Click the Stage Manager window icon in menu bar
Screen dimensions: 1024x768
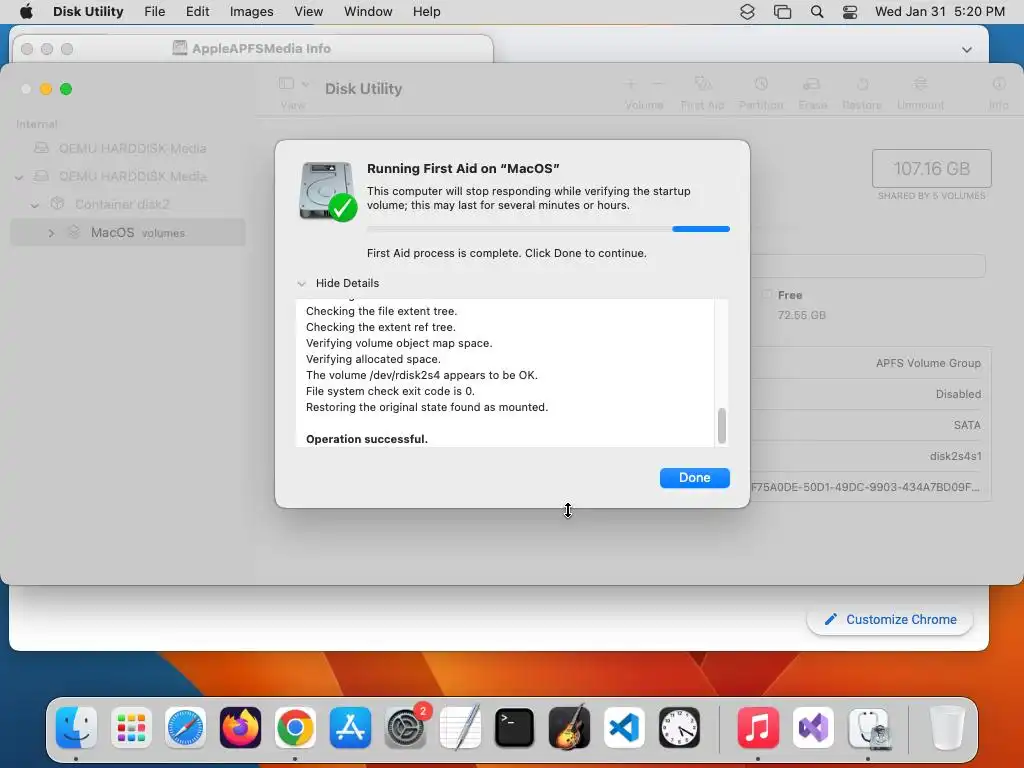click(x=782, y=12)
